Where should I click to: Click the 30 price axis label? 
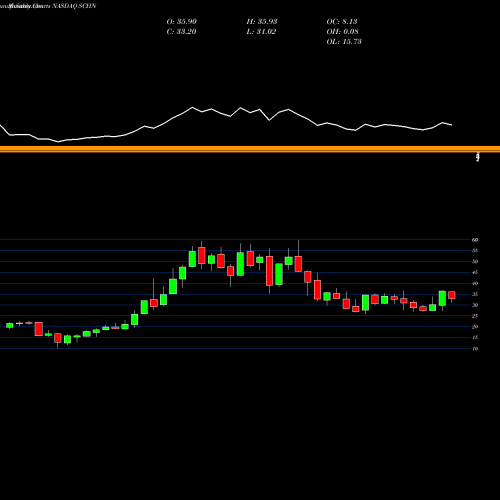(475, 305)
